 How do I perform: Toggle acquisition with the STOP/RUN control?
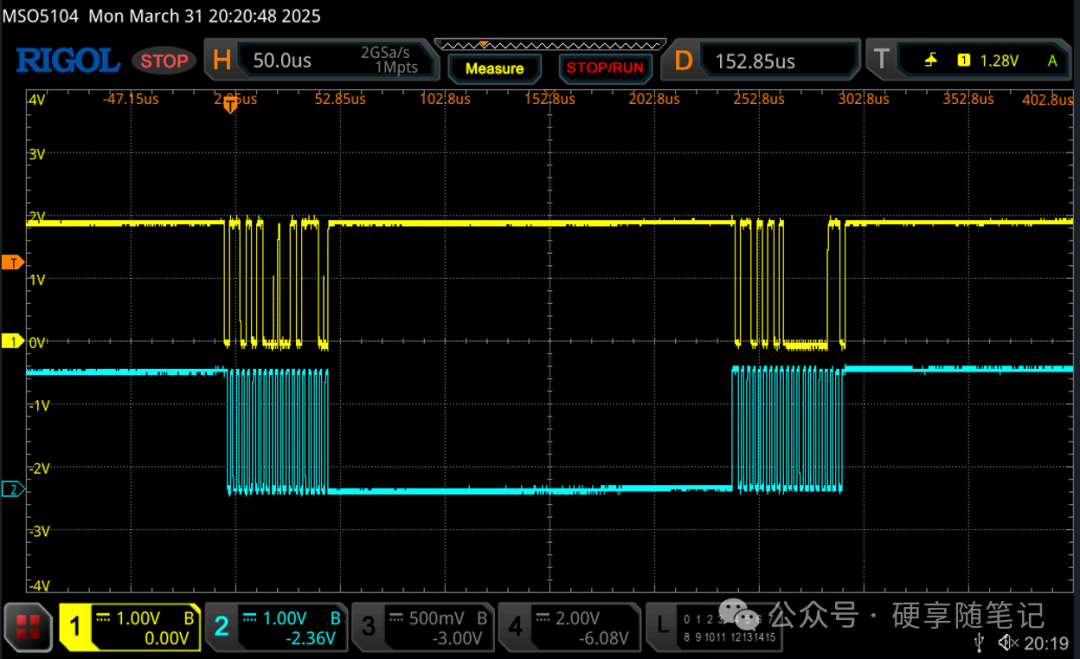coord(604,68)
